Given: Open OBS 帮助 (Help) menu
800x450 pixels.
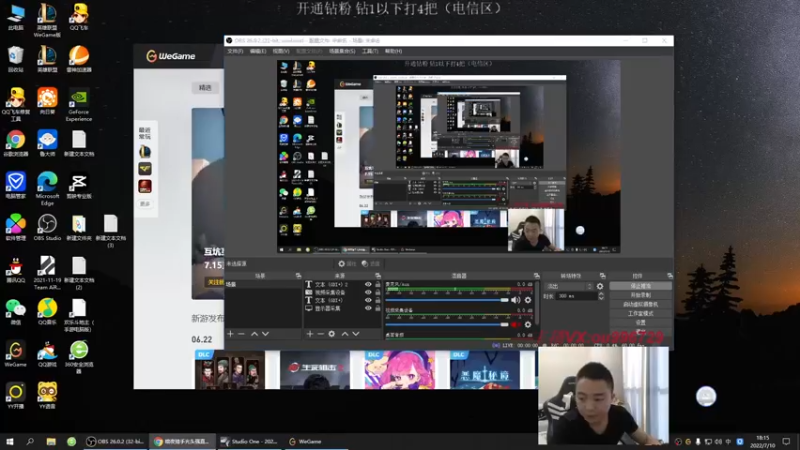Looking at the screenshot, I should [x=393, y=51].
